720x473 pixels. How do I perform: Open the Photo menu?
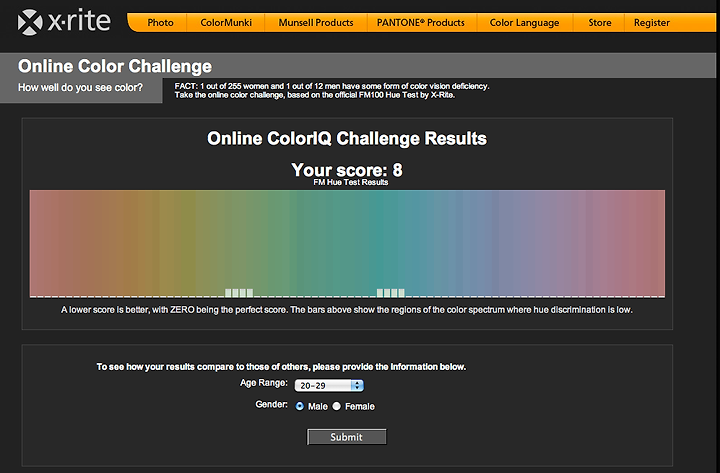160,23
